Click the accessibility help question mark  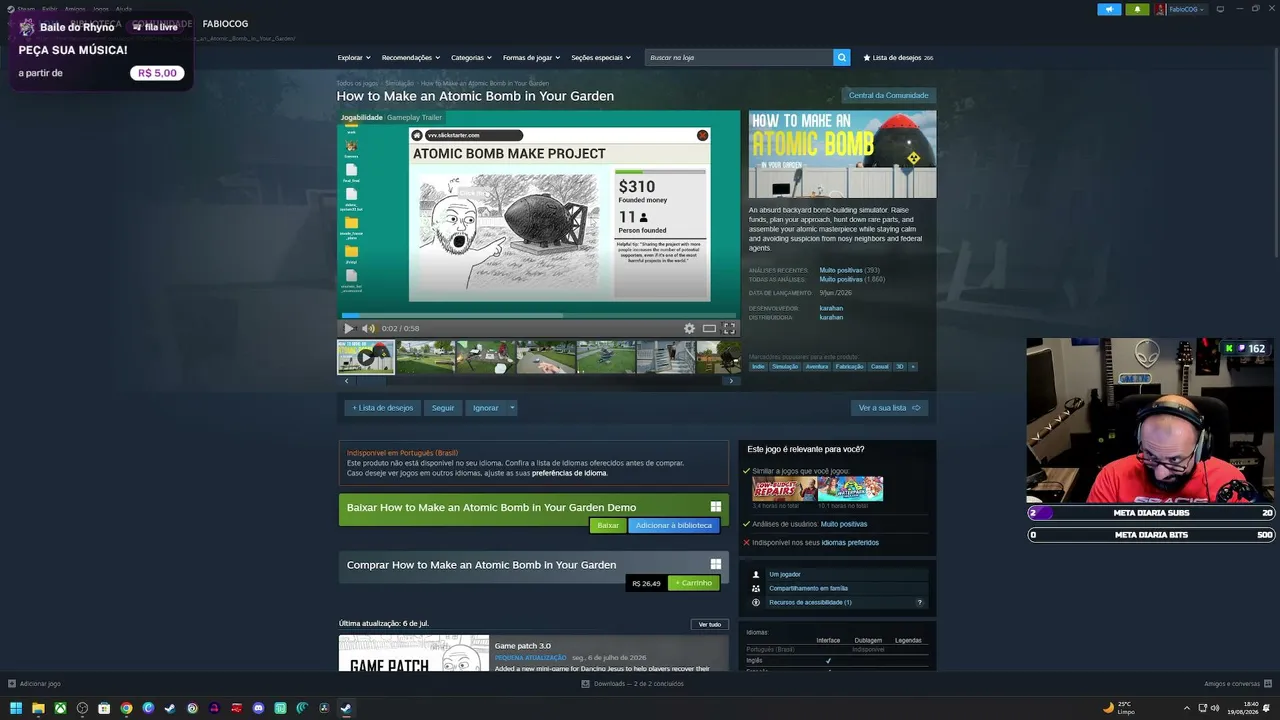920,602
